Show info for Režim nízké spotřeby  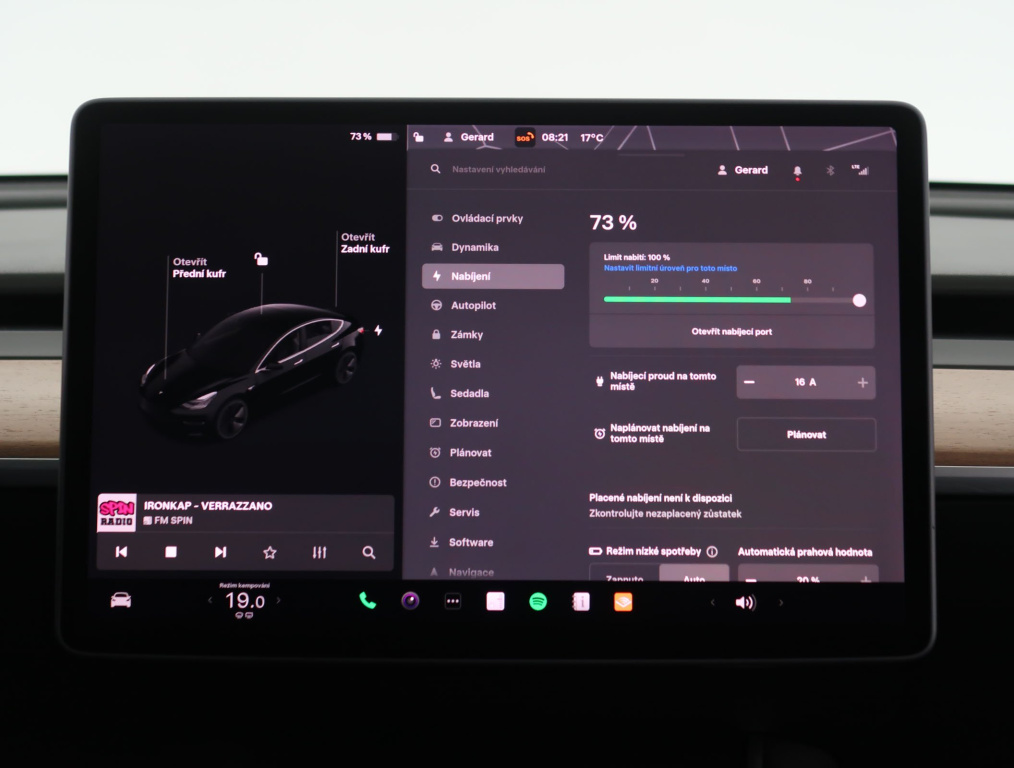(x=712, y=551)
